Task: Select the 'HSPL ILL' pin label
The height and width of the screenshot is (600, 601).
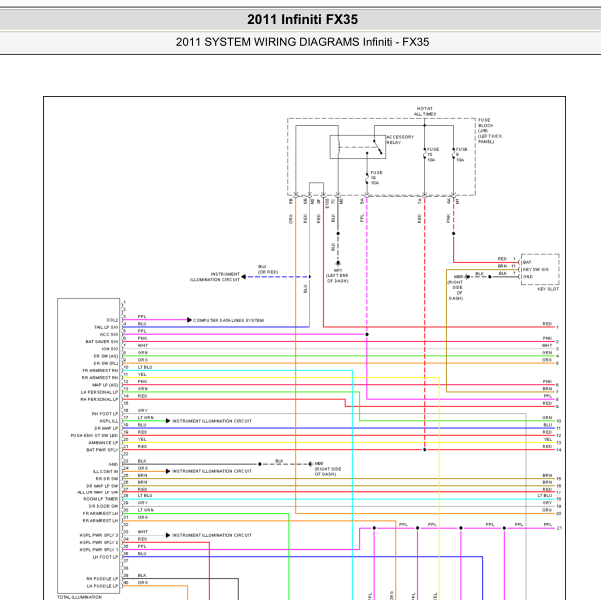Action: coord(109,421)
